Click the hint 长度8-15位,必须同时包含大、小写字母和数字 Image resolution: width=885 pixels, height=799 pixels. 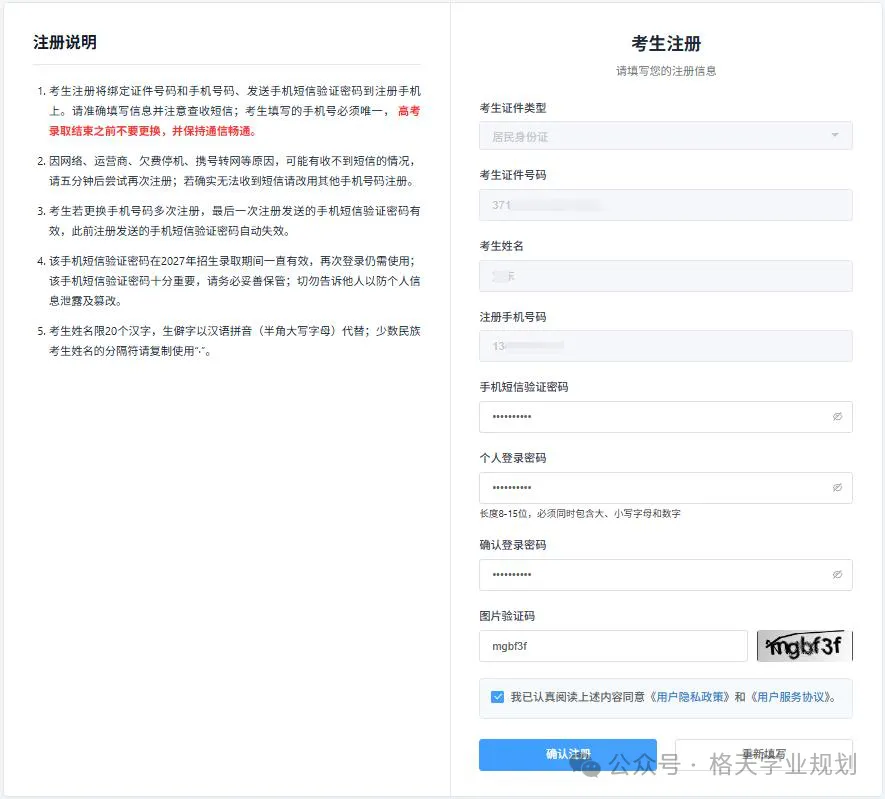[x=580, y=513]
